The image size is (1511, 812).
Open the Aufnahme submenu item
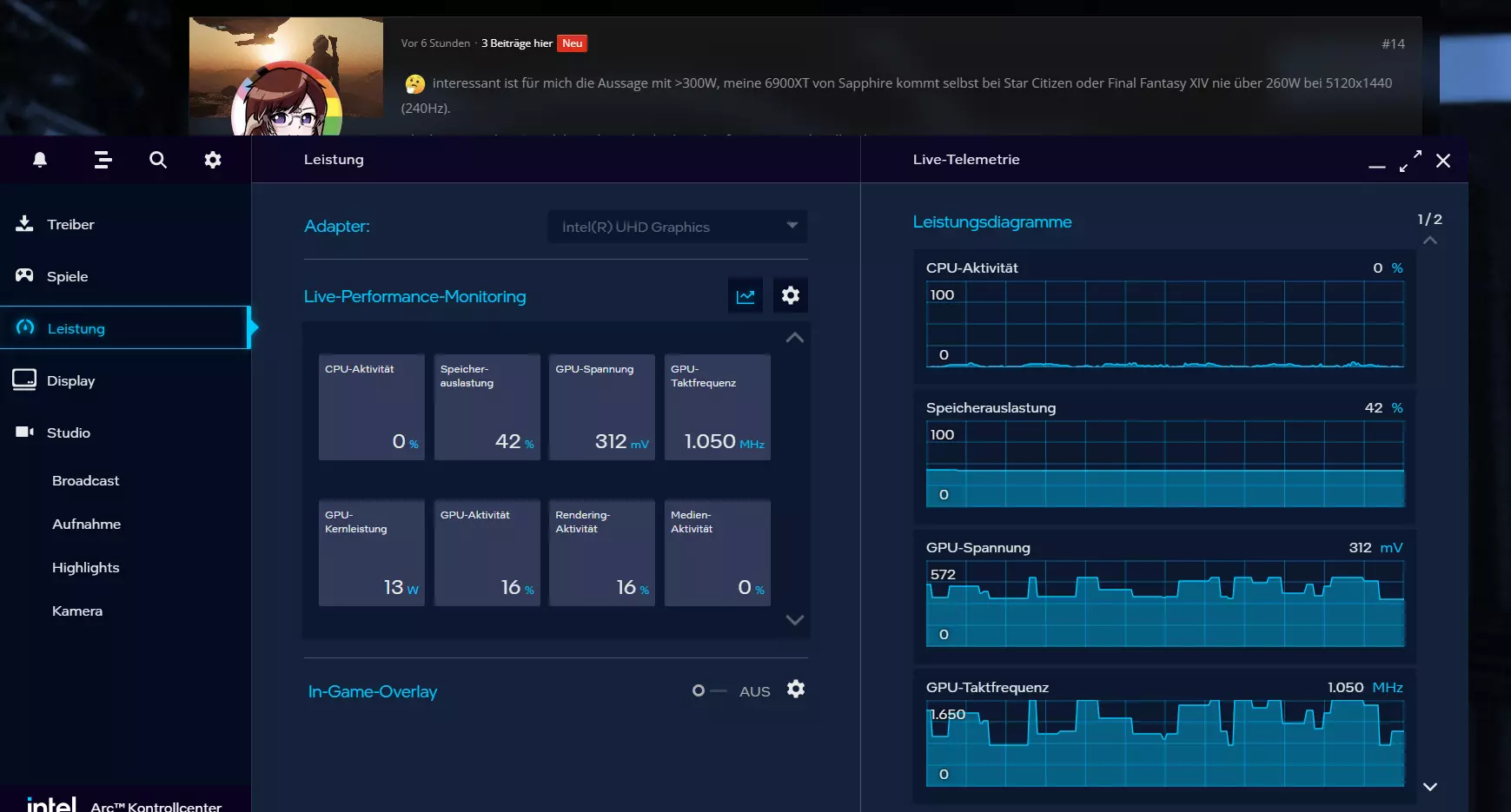click(86, 524)
